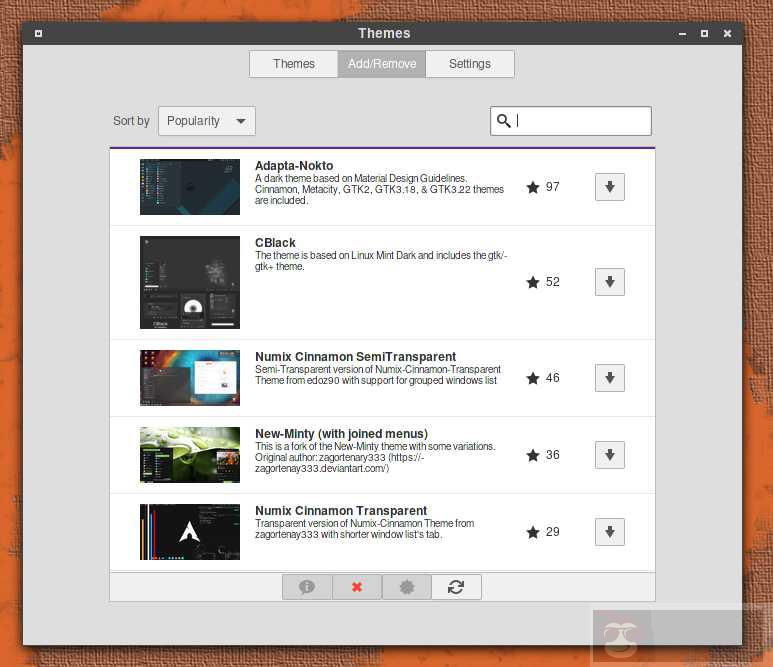
Task: Select New-Minty (with joined menus) title
Action: [x=341, y=433]
